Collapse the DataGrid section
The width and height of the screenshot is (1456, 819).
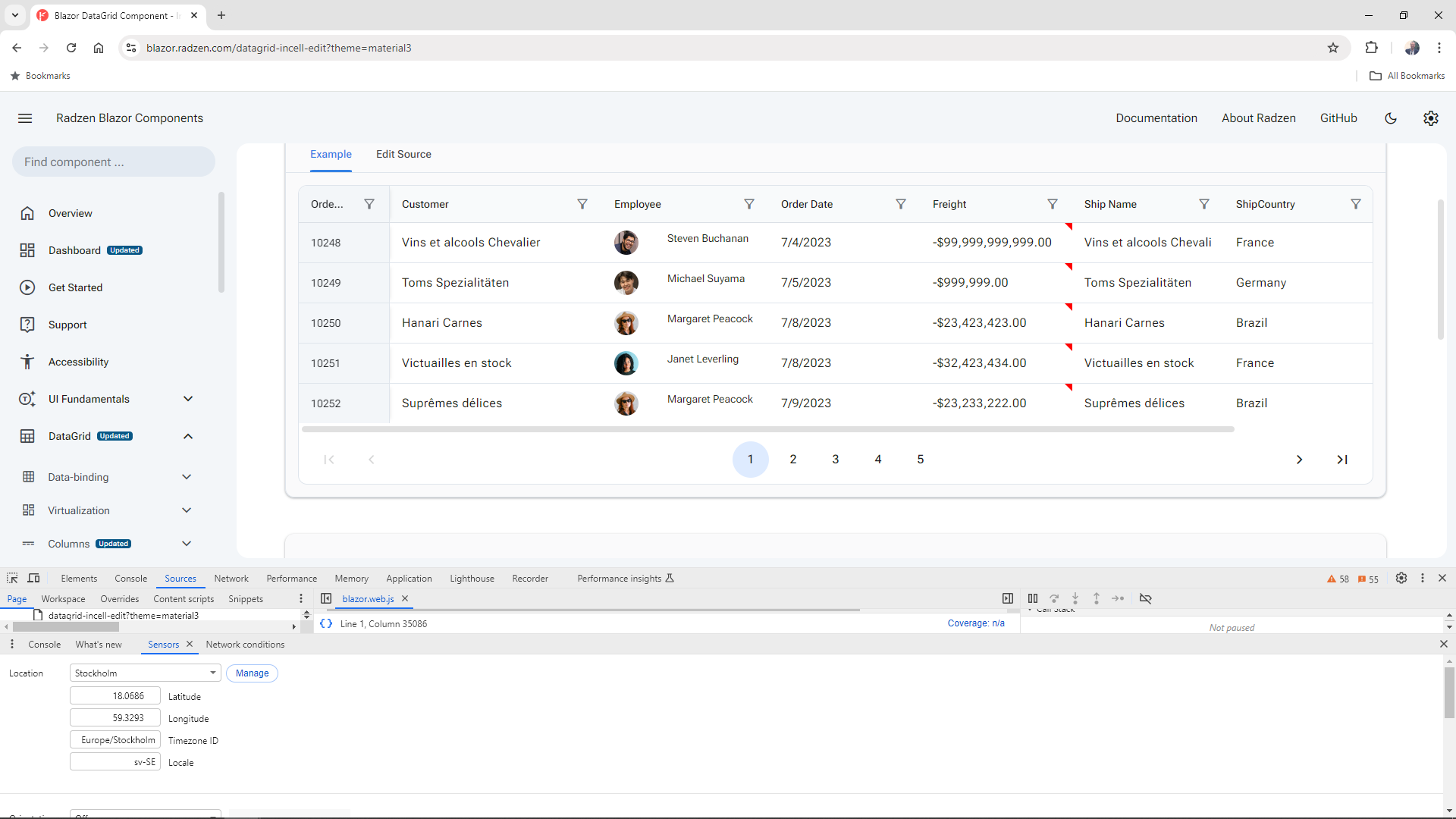tap(188, 437)
